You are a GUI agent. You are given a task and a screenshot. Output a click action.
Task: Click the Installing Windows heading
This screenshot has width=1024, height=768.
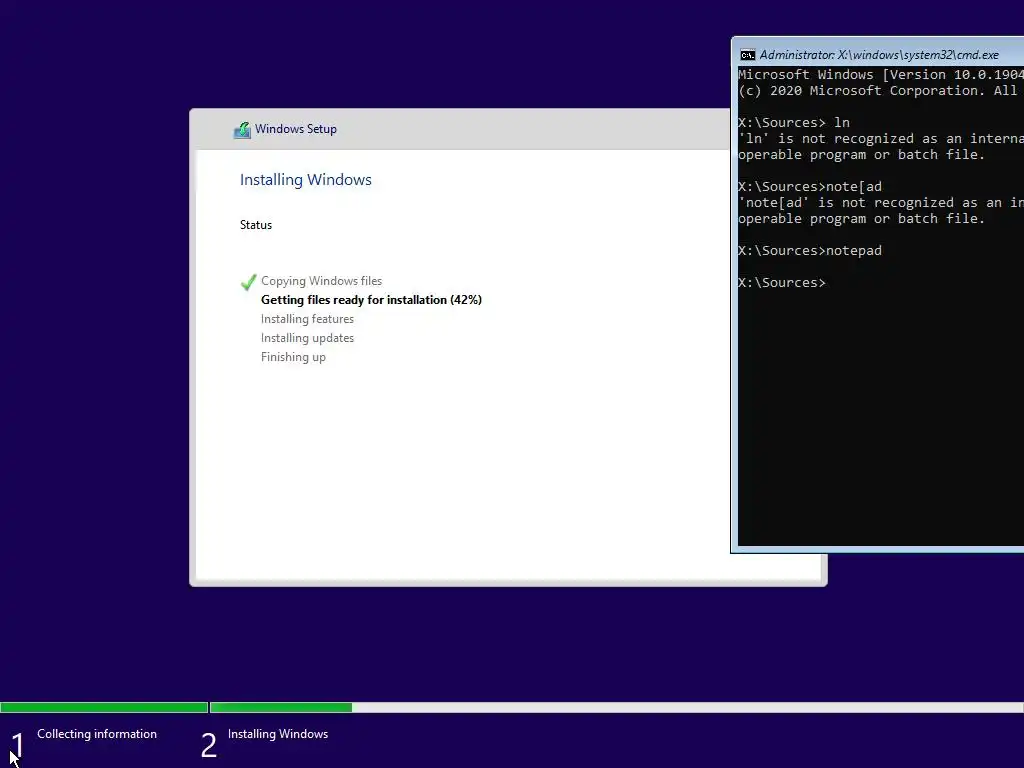click(x=306, y=180)
